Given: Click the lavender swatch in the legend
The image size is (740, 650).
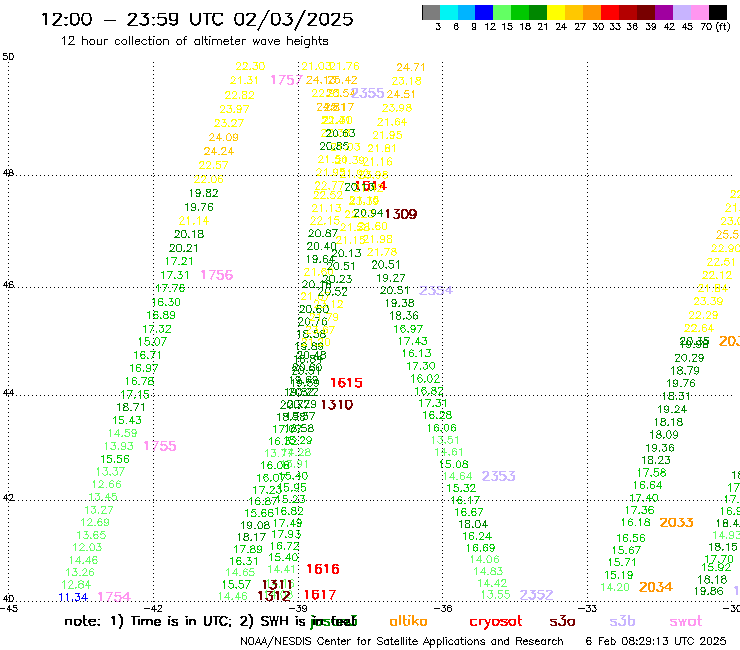Looking at the screenshot, I should [681, 12].
